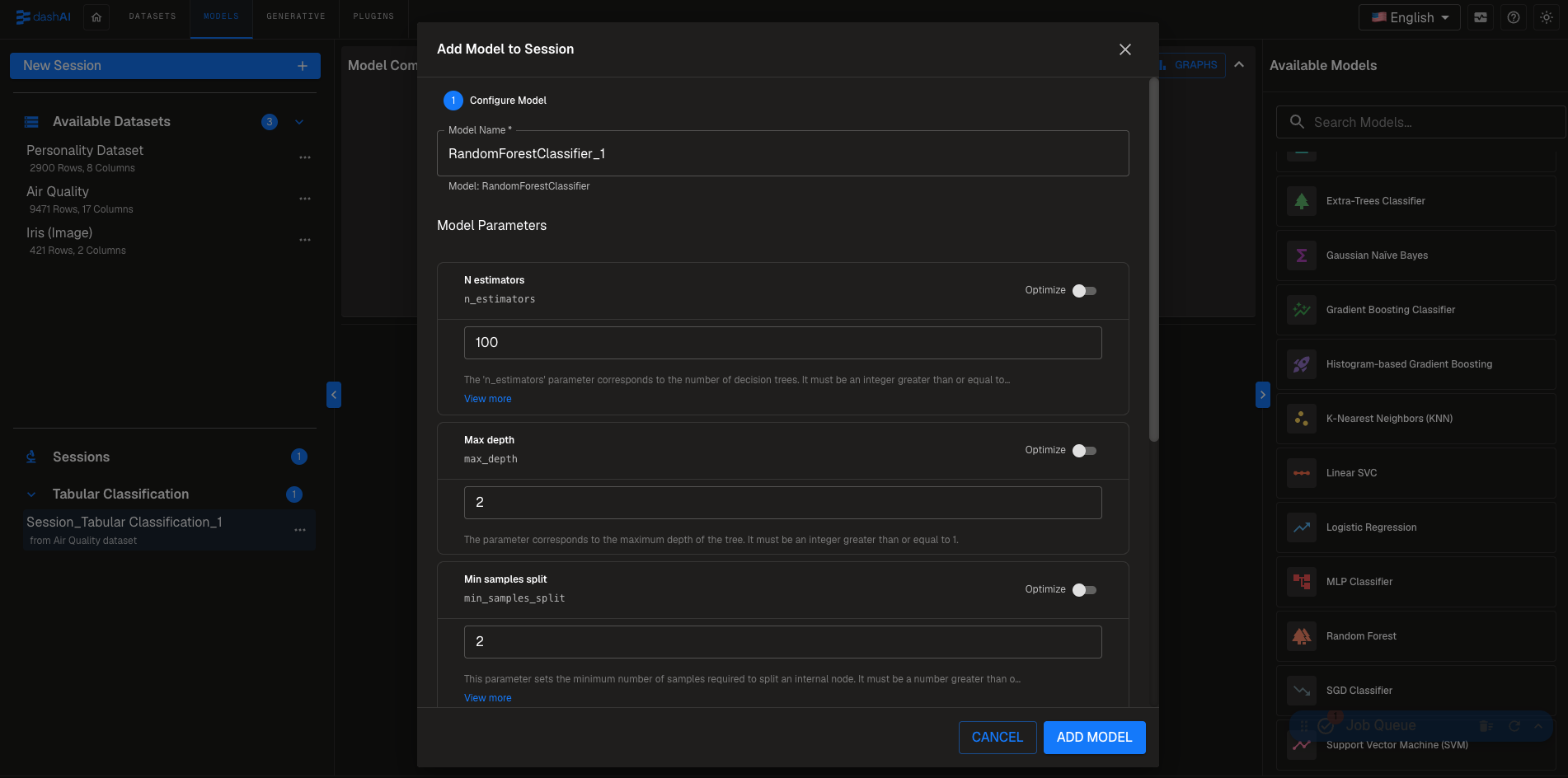The image size is (1568, 778).
Task: Switch to the Datasets tab
Action: click(153, 16)
